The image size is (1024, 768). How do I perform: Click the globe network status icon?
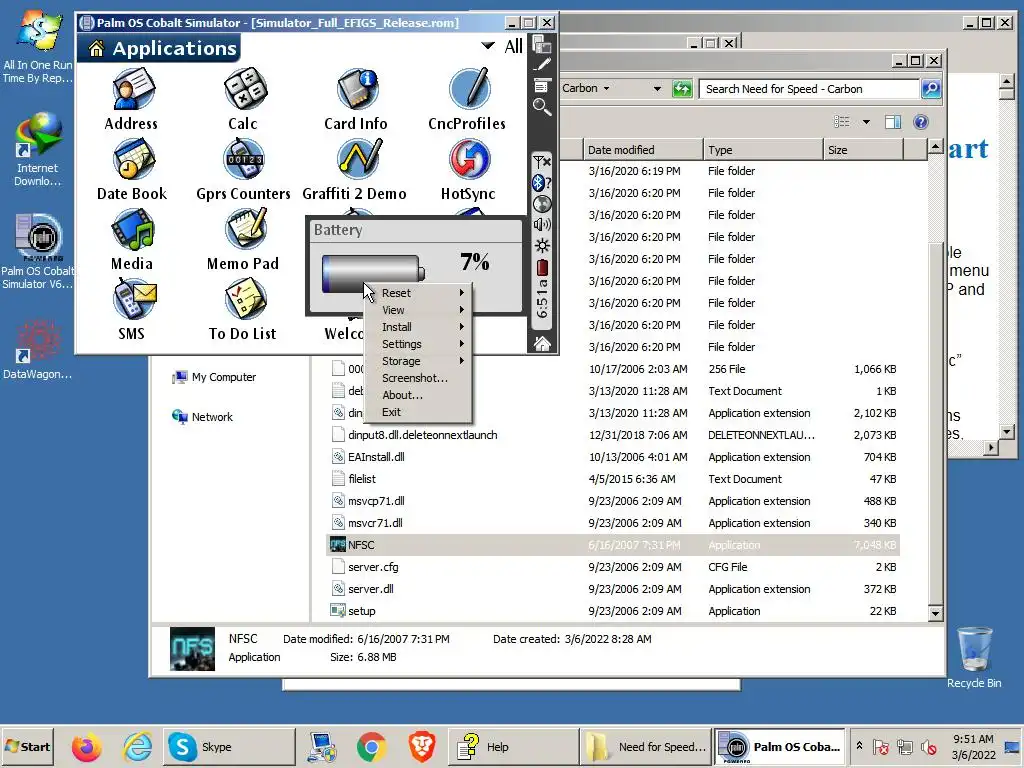coord(541,204)
